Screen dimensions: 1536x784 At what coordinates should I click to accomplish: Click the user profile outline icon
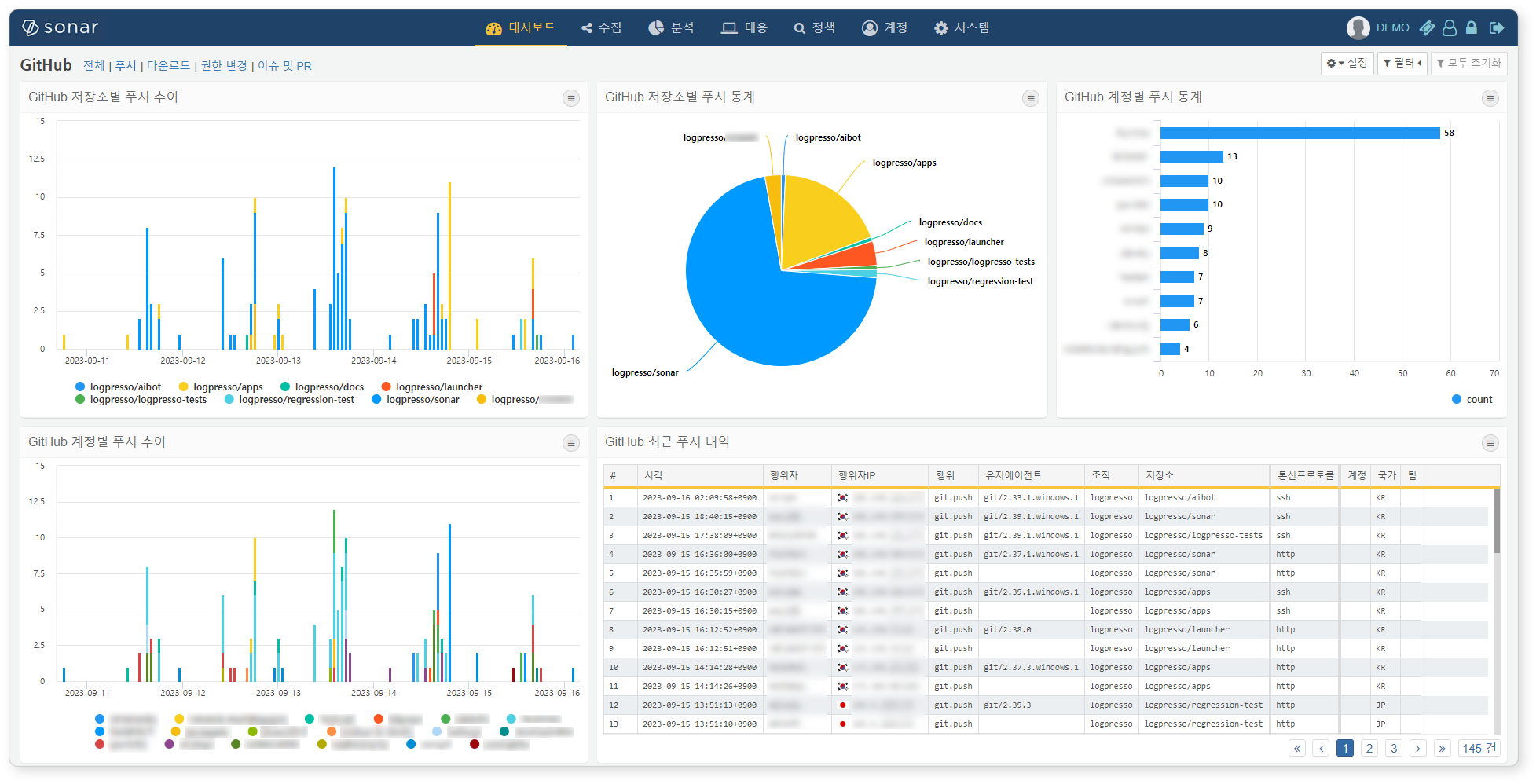1450,27
